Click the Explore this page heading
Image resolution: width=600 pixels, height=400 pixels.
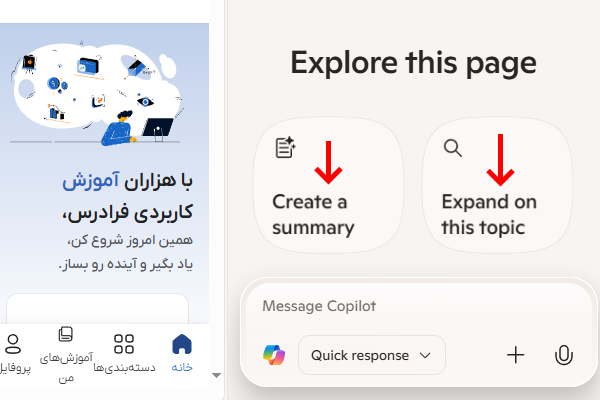(413, 63)
